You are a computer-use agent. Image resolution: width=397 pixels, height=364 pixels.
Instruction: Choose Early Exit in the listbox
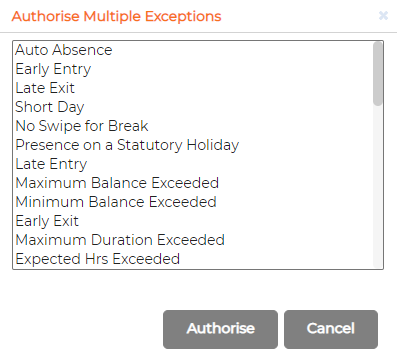pyautogui.click(x=193, y=221)
